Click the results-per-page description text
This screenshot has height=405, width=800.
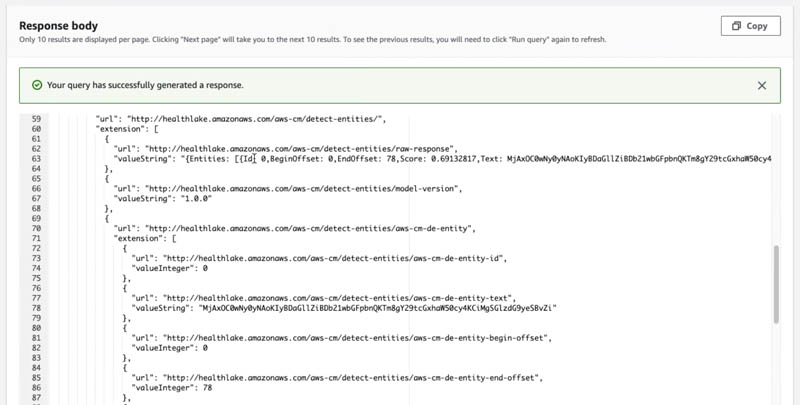(x=312, y=39)
